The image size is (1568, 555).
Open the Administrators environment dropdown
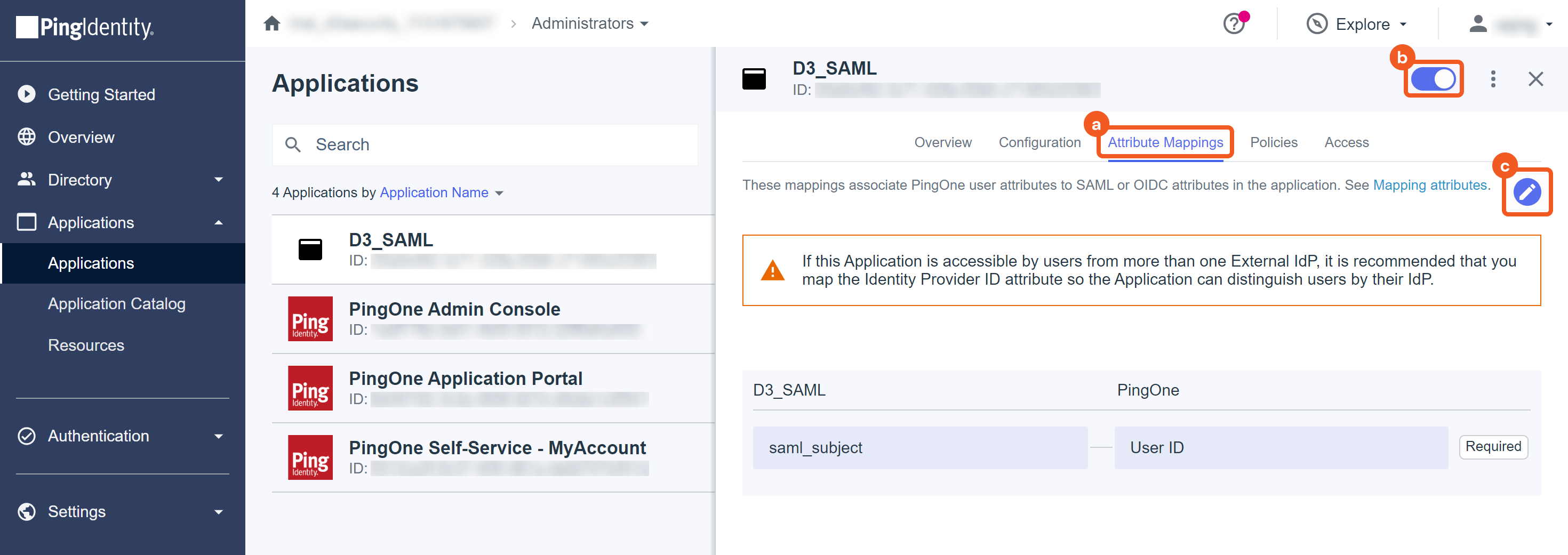click(x=589, y=24)
